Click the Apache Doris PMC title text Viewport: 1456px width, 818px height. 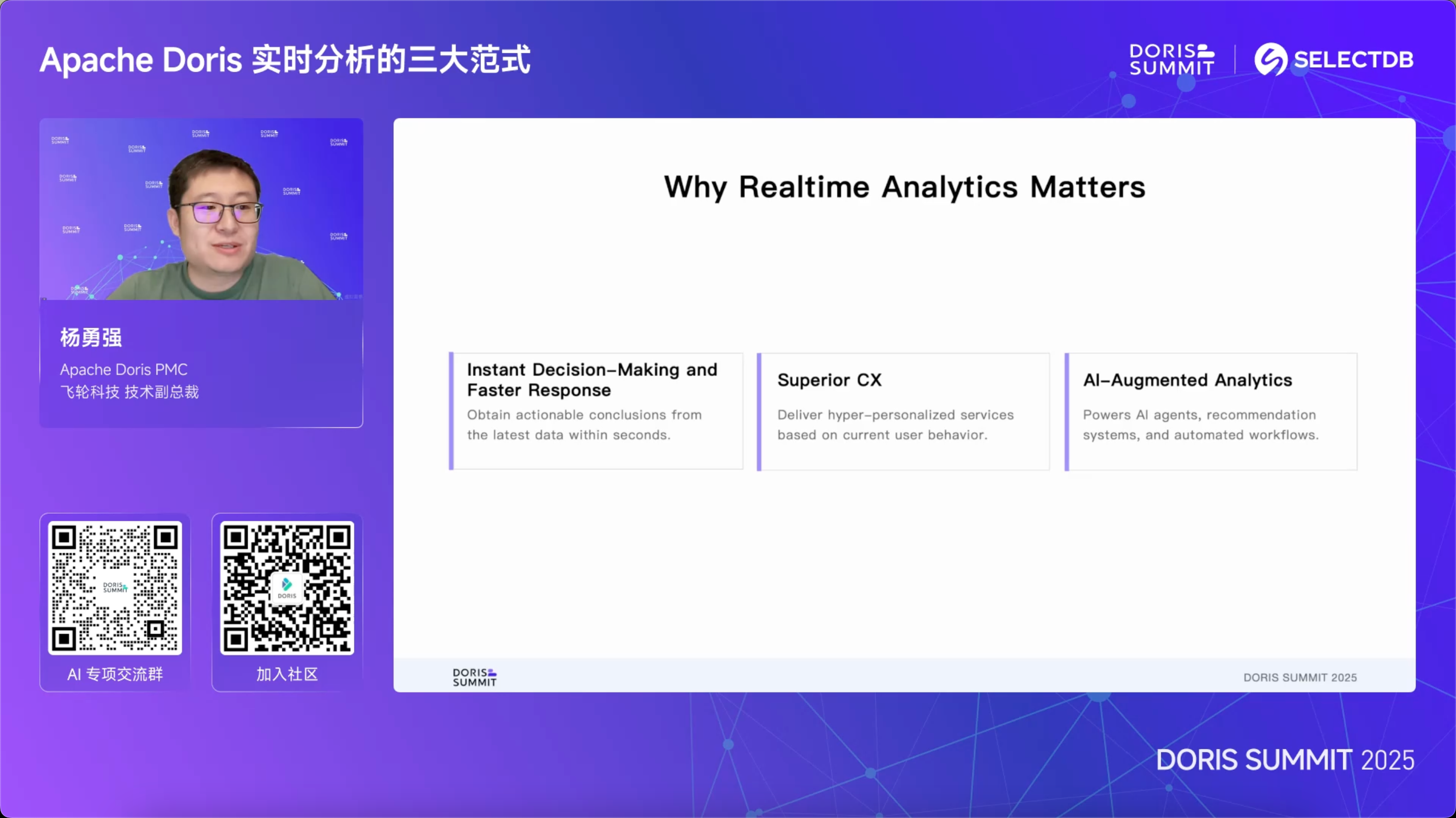[x=124, y=369]
